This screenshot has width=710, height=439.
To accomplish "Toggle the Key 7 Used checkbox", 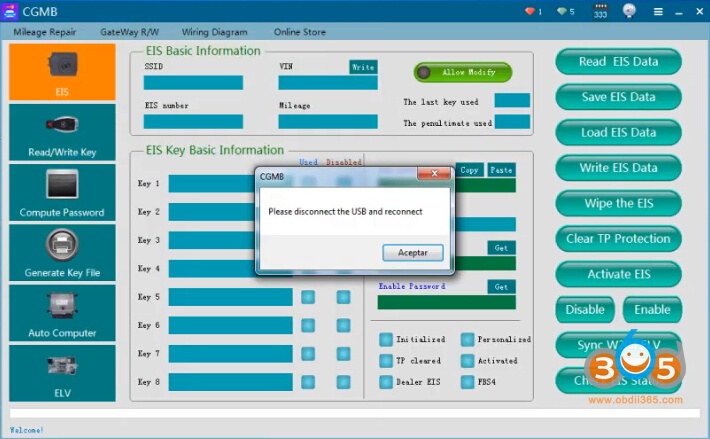I will pyautogui.click(x=308, y=354).
